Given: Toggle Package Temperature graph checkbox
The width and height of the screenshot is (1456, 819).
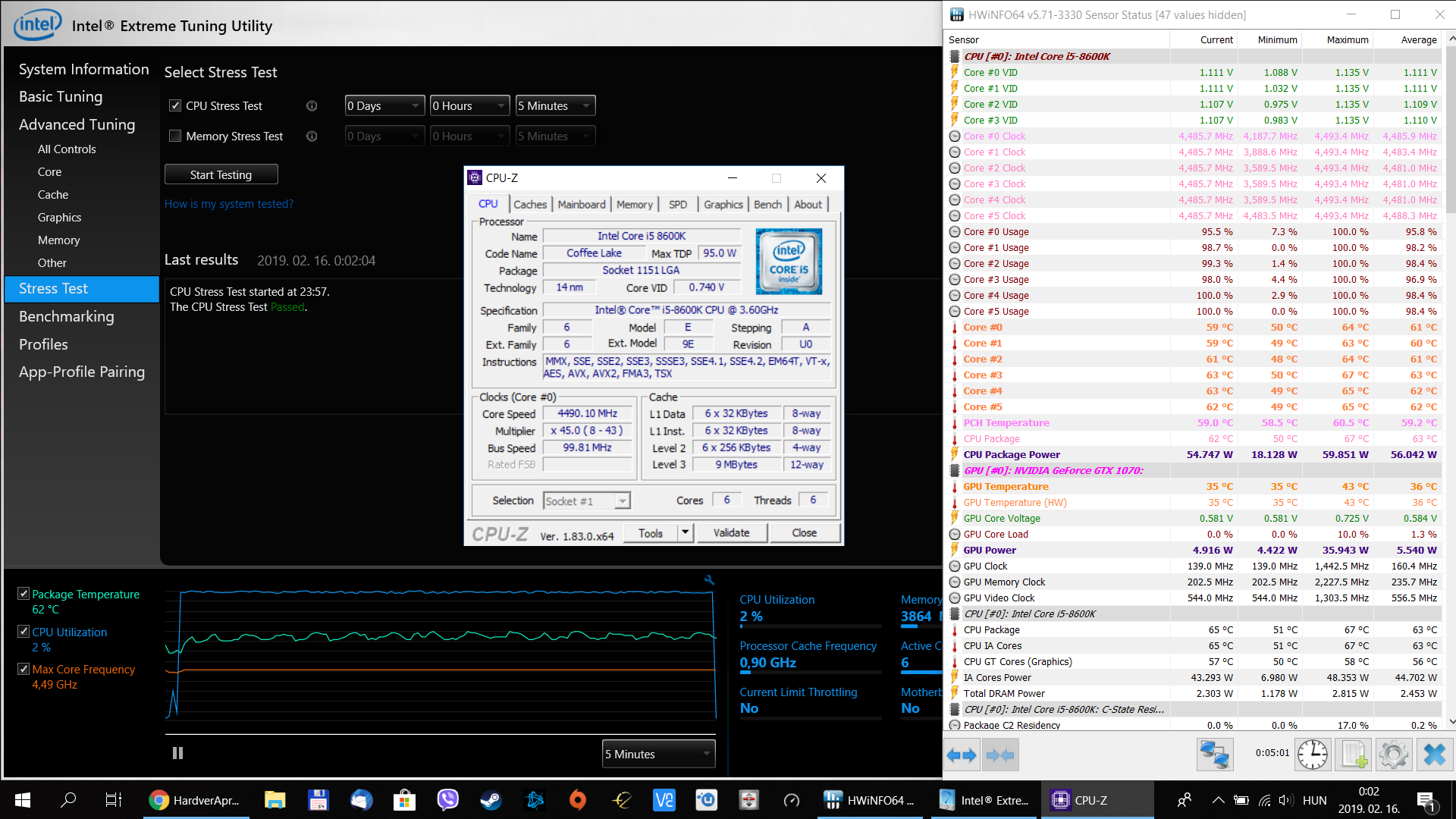Looking at the screenshot, I should coord(24,594).
